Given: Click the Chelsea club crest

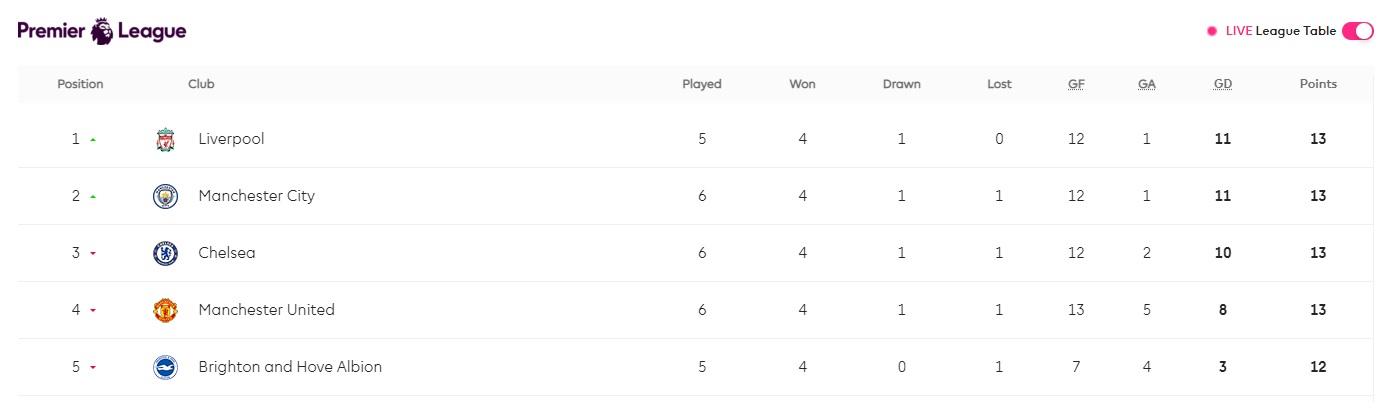Looking at the screenshot, I should pyautogui.click(x=165, y=254).
